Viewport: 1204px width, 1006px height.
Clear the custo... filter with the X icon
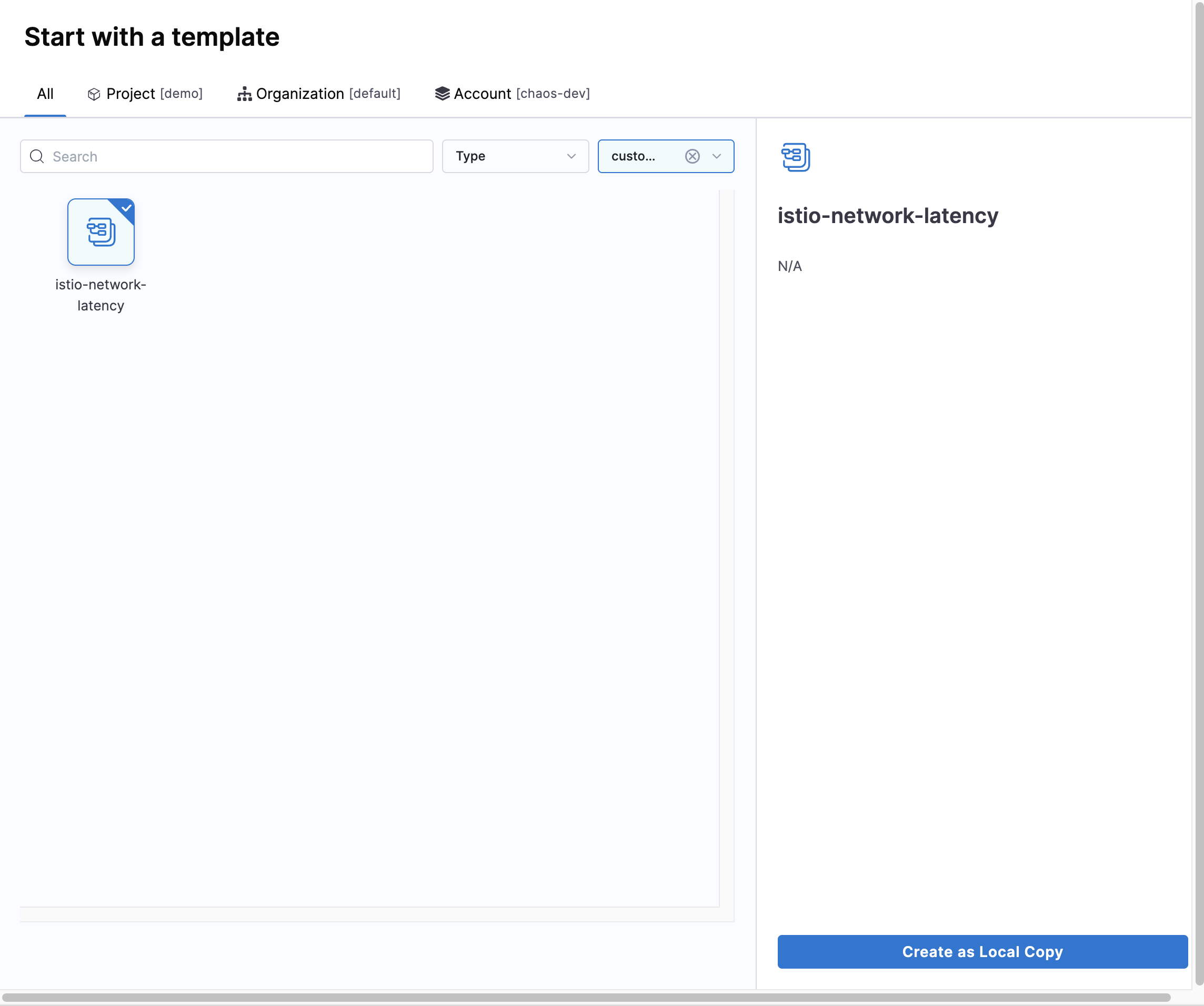coord(692,156)
